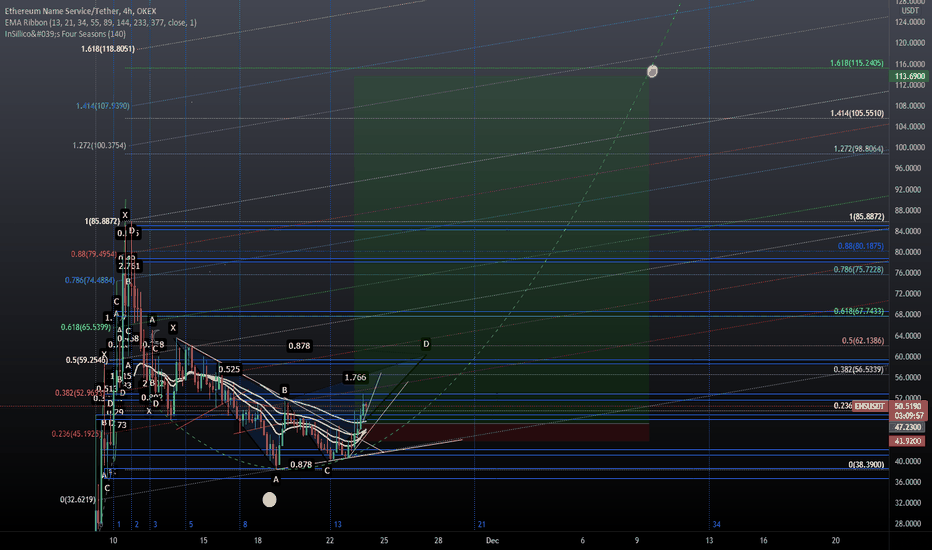Click the 32.0000 price axis label

(x=909, y=502)
